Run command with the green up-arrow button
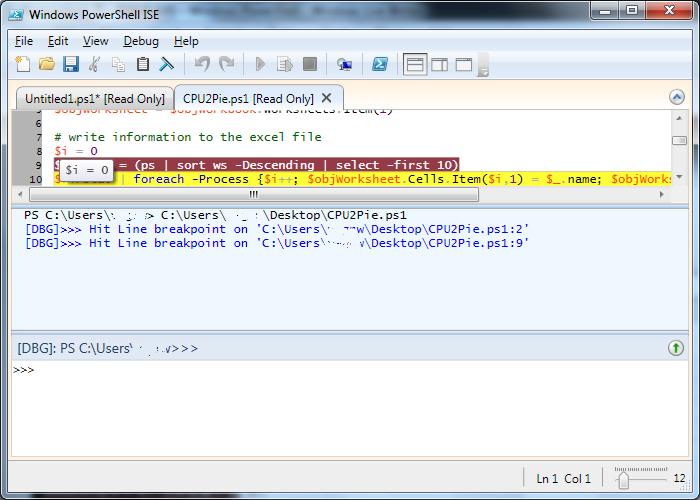 676,348
